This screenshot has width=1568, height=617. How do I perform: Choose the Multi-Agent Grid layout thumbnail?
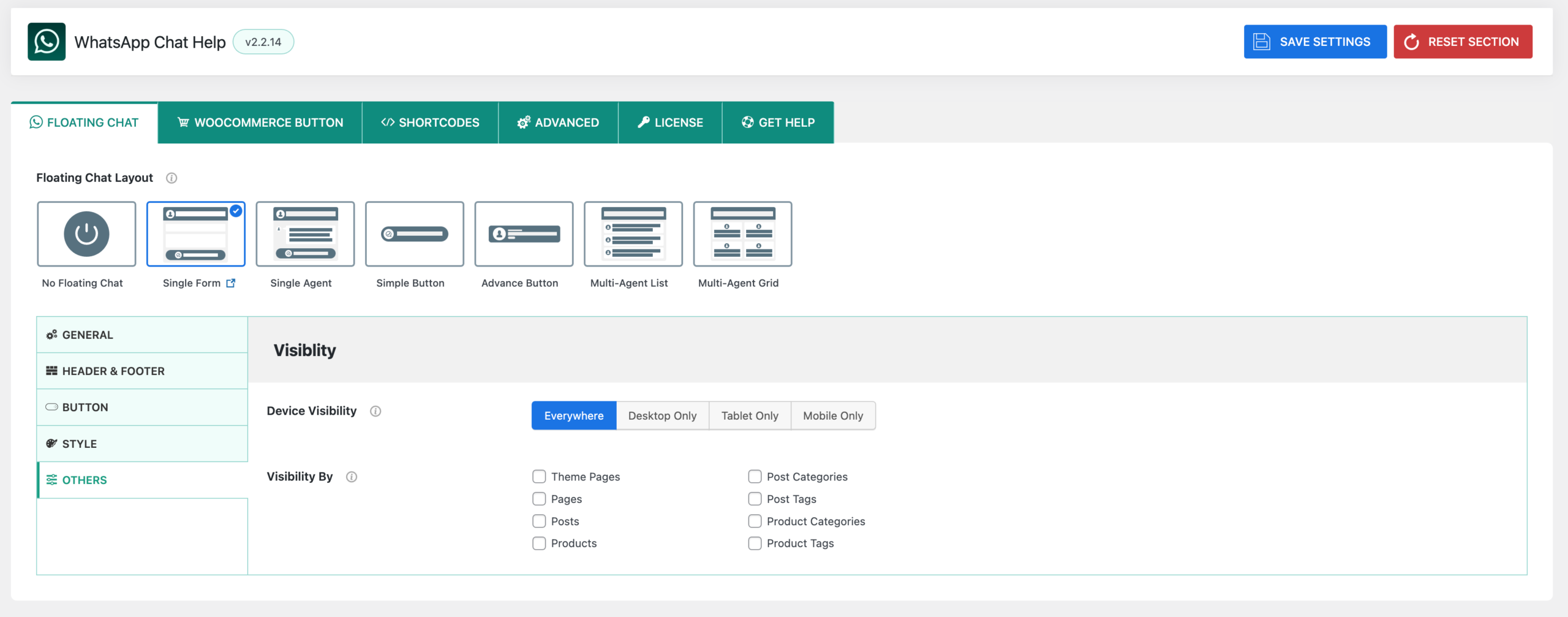coord(742,234)
